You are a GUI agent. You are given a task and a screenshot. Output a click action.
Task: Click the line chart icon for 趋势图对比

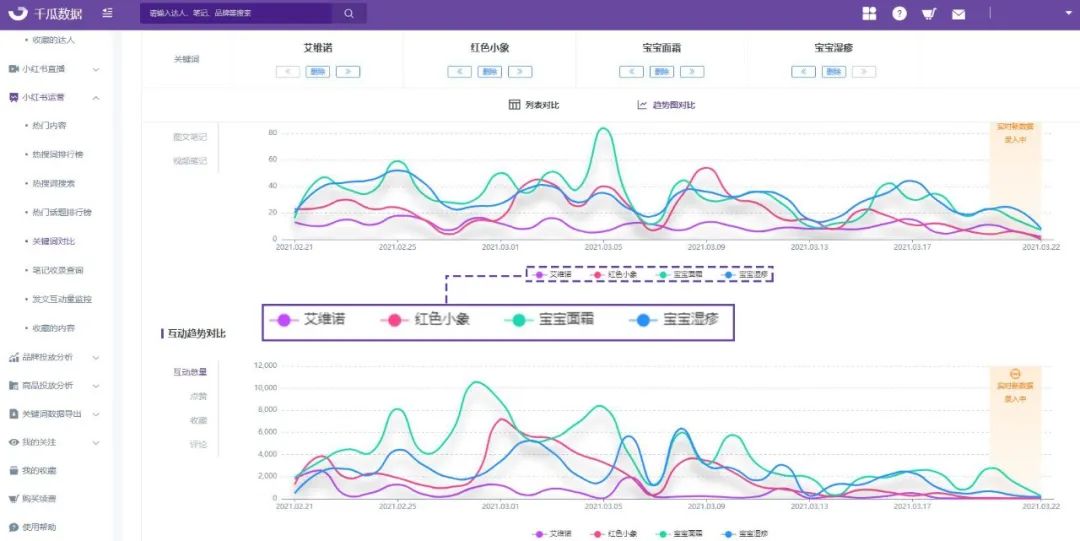(x=642, y=105)
